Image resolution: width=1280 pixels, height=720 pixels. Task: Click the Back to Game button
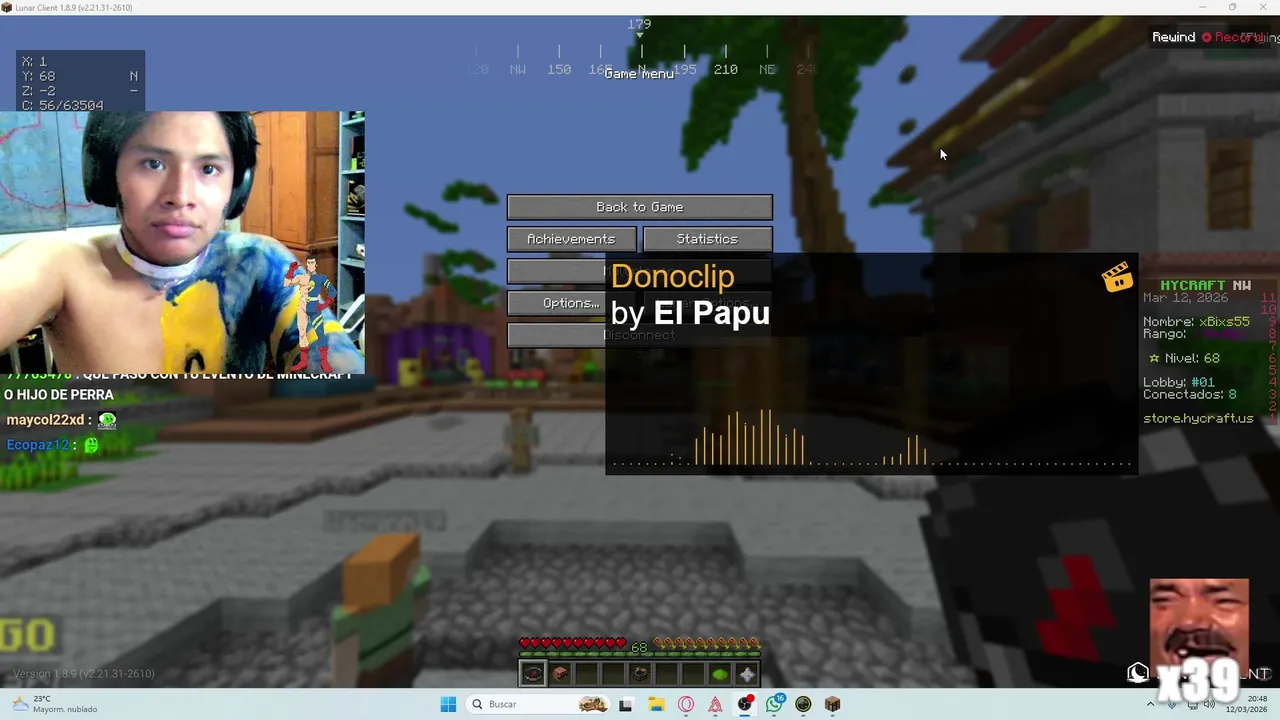(640, 207)
